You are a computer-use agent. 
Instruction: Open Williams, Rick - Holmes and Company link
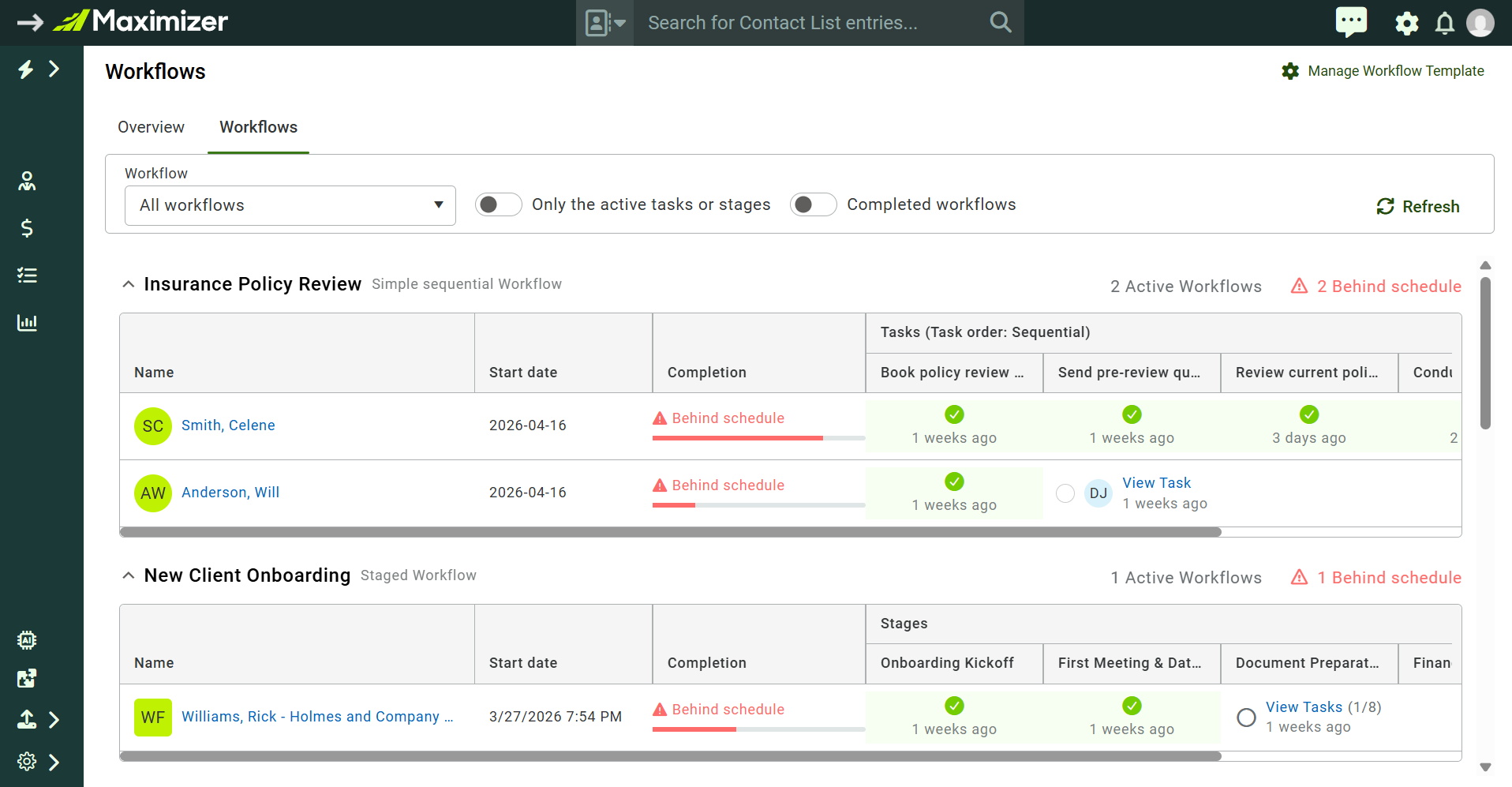[x=317, y=717]
